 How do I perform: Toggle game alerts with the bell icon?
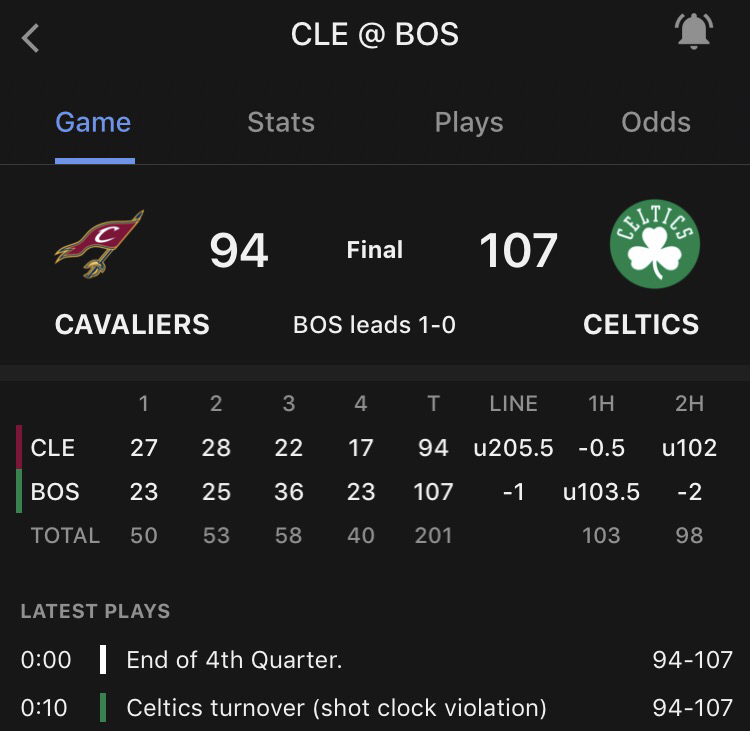[694, 31]
